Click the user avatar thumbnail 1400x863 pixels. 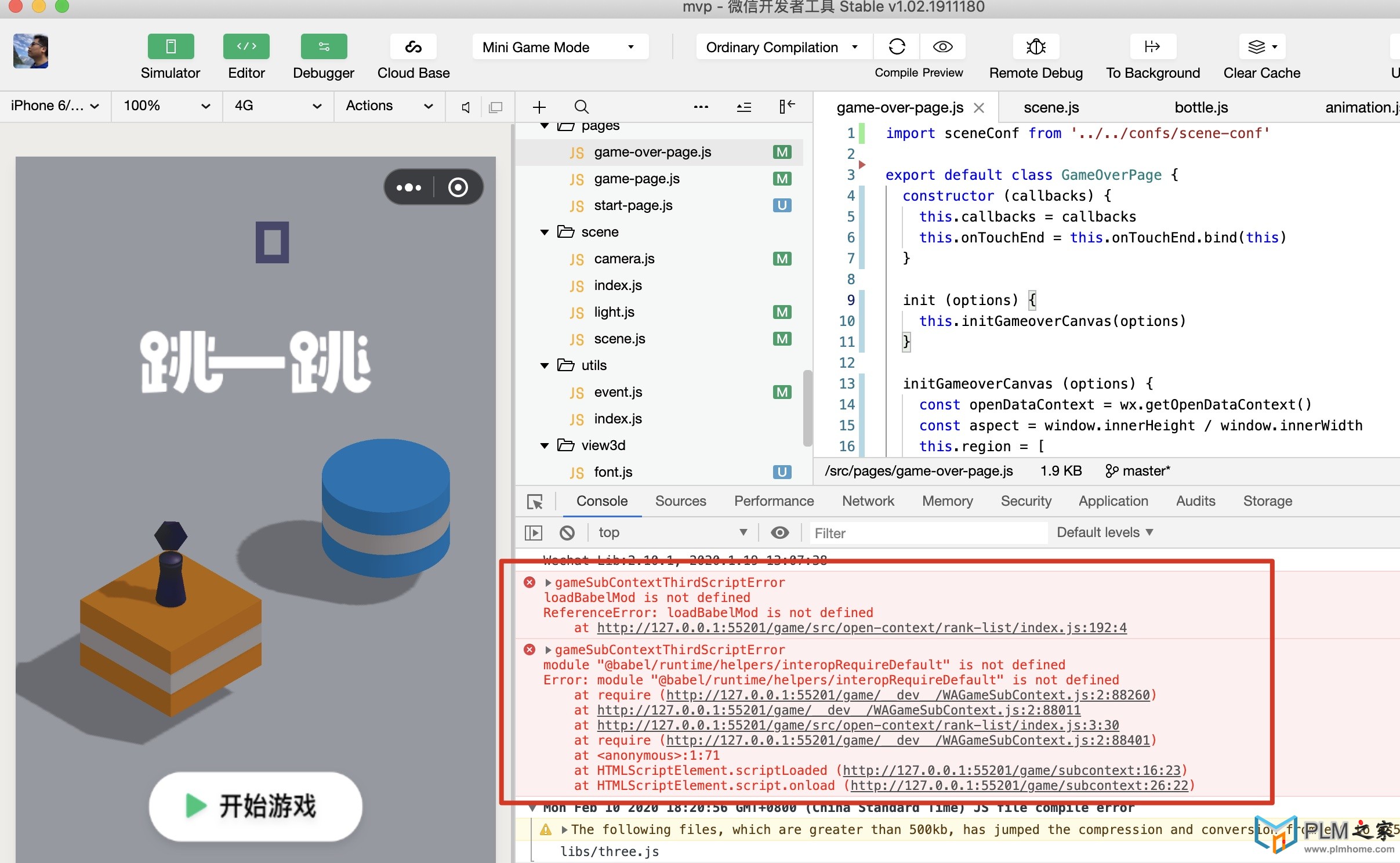coord(31,51)
